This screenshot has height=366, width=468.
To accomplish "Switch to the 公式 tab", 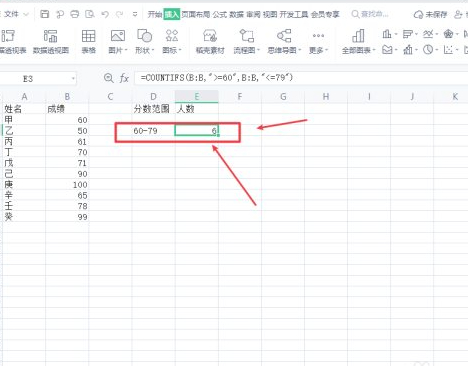I will (219, 14).
